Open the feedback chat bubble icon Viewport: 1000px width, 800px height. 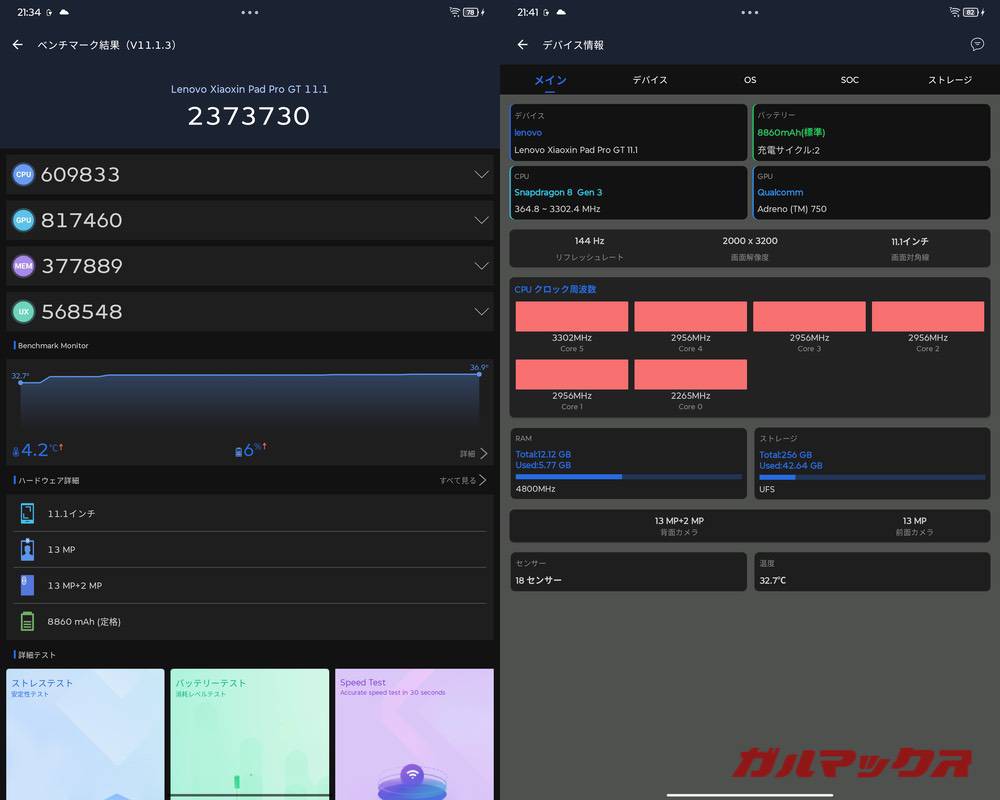(977, 44)
